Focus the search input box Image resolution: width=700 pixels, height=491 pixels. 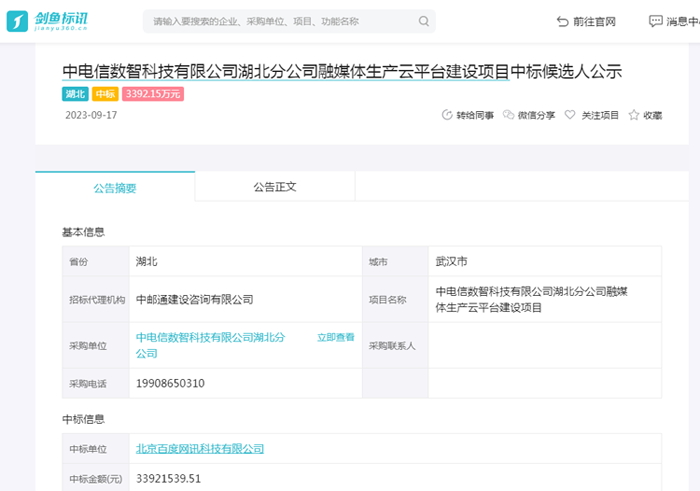(x=280, y=21)
